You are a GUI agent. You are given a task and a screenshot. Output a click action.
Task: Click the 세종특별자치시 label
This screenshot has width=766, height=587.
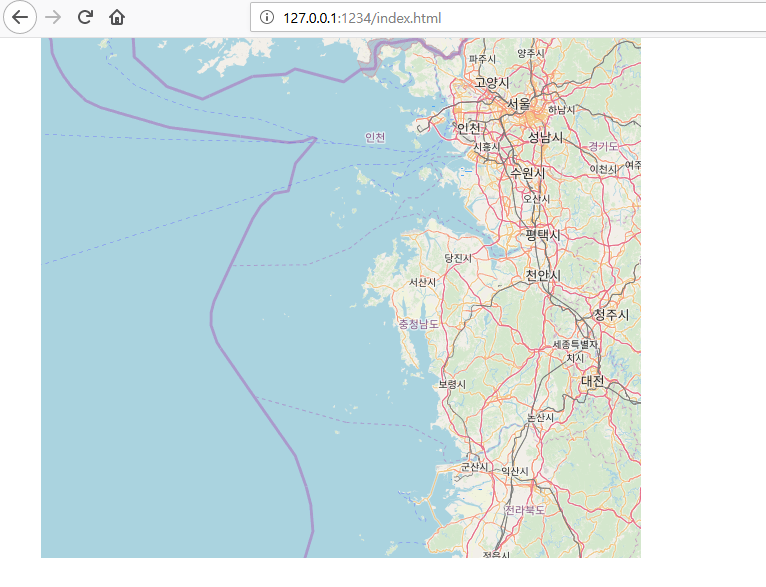pos(575,351)
